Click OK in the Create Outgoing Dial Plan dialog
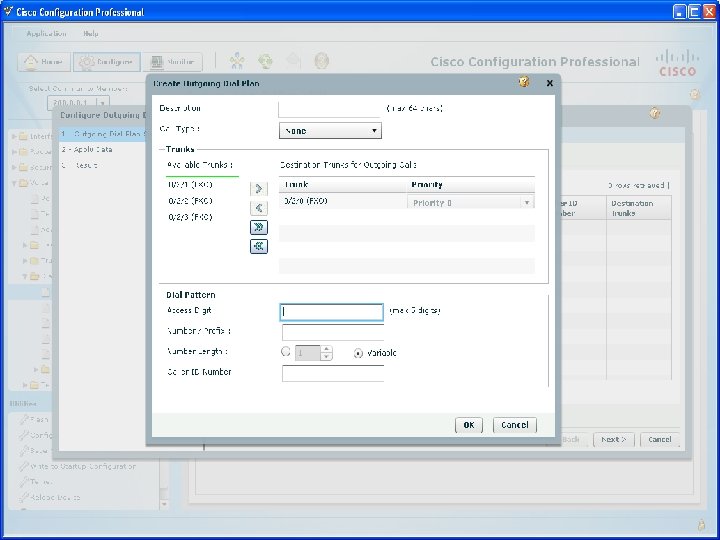This screenshot has width=720, height=540. tap(469, 425)
